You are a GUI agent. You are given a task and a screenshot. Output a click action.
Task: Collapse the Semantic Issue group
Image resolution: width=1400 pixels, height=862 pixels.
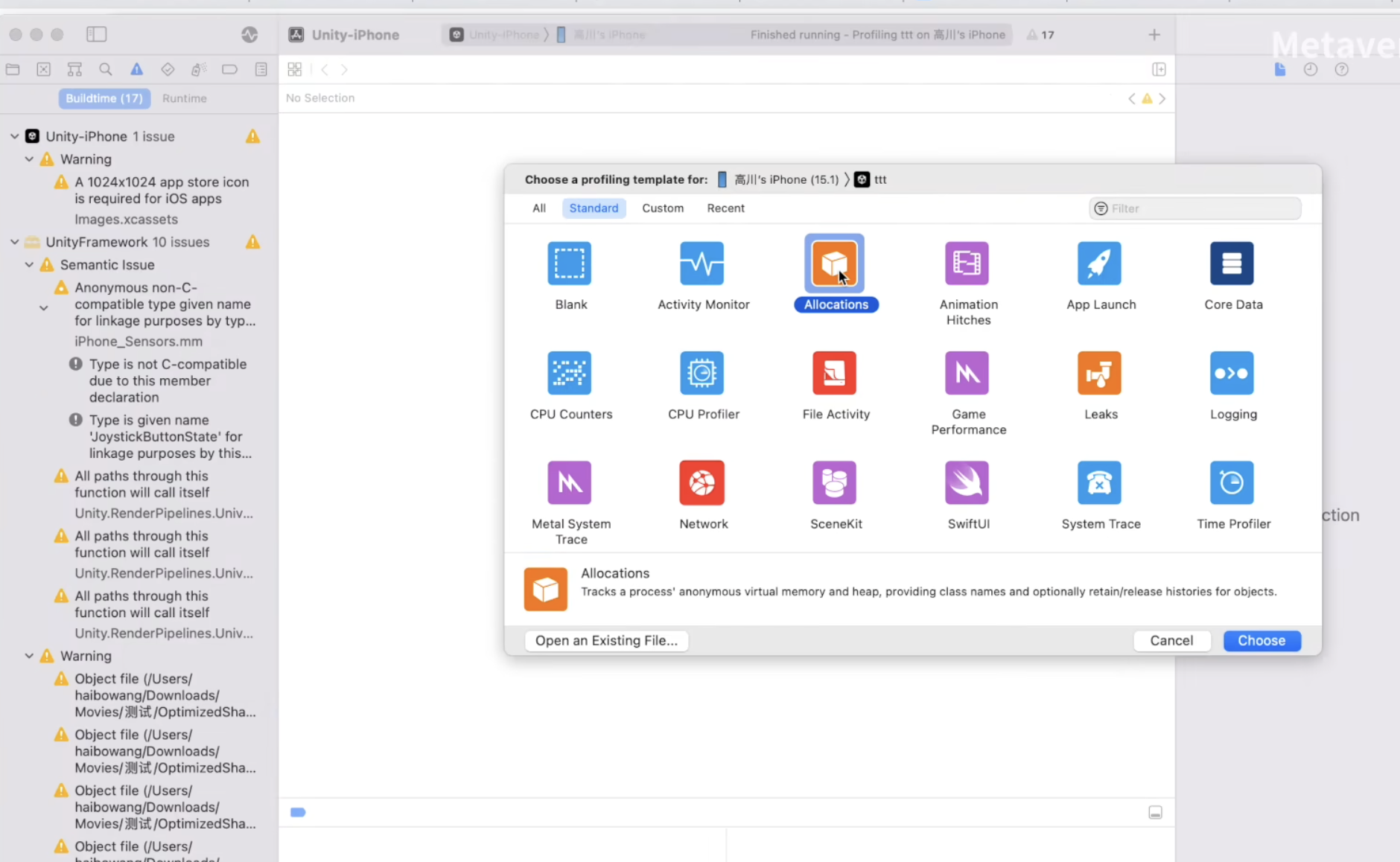coord(29,265)
